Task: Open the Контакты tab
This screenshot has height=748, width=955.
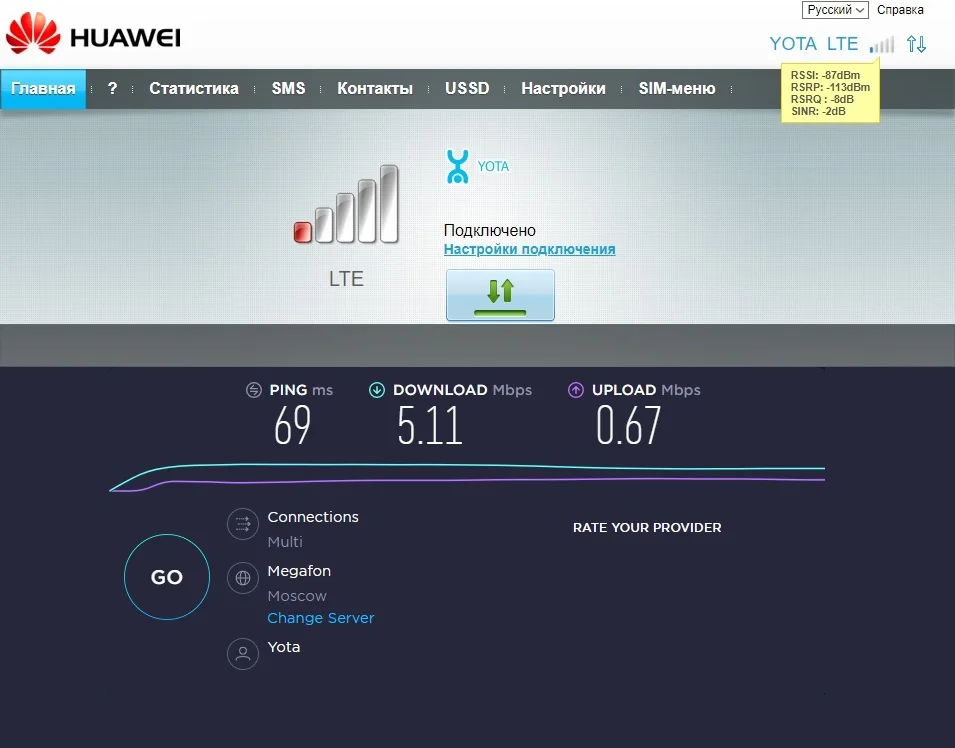Action: pyautogui.click(x=375, y=88)
